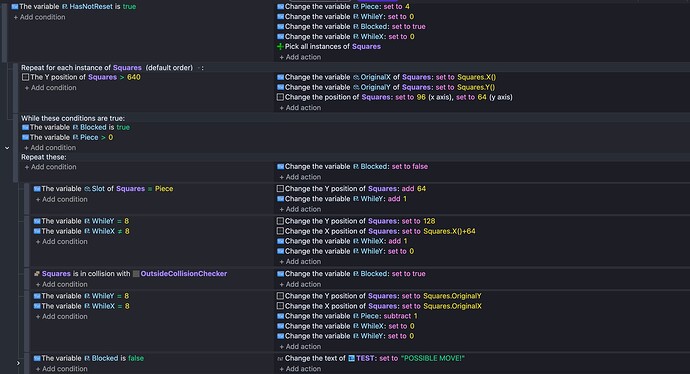Click variable icon of HasNotReset is true condition
This screenshot has width=690, height=374.
(15, 7)
